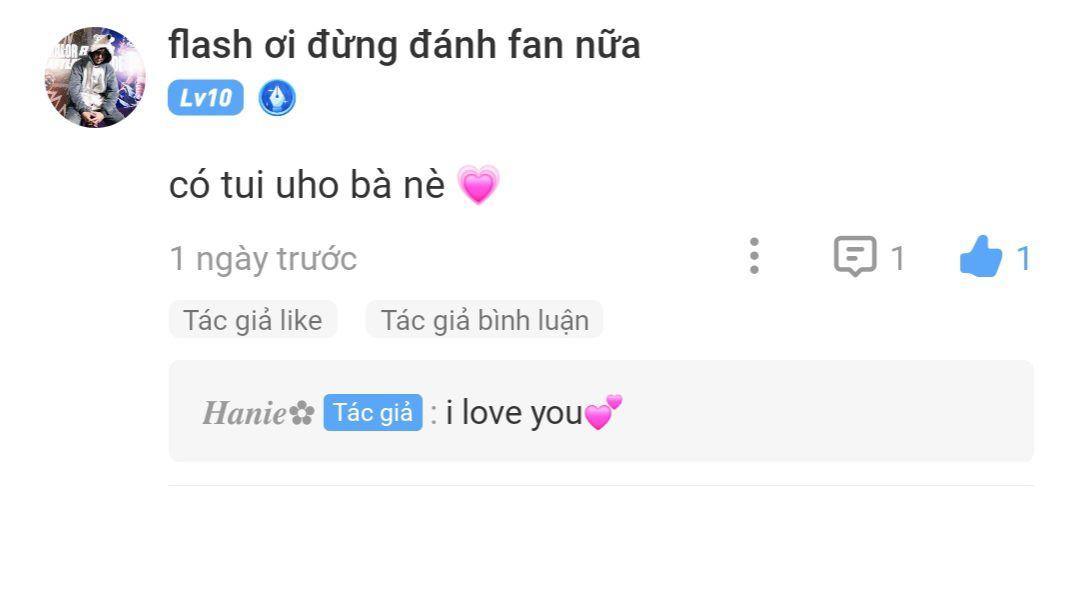
Task: Click the blue "Tác giả" label
Action: tap(373, 412)
